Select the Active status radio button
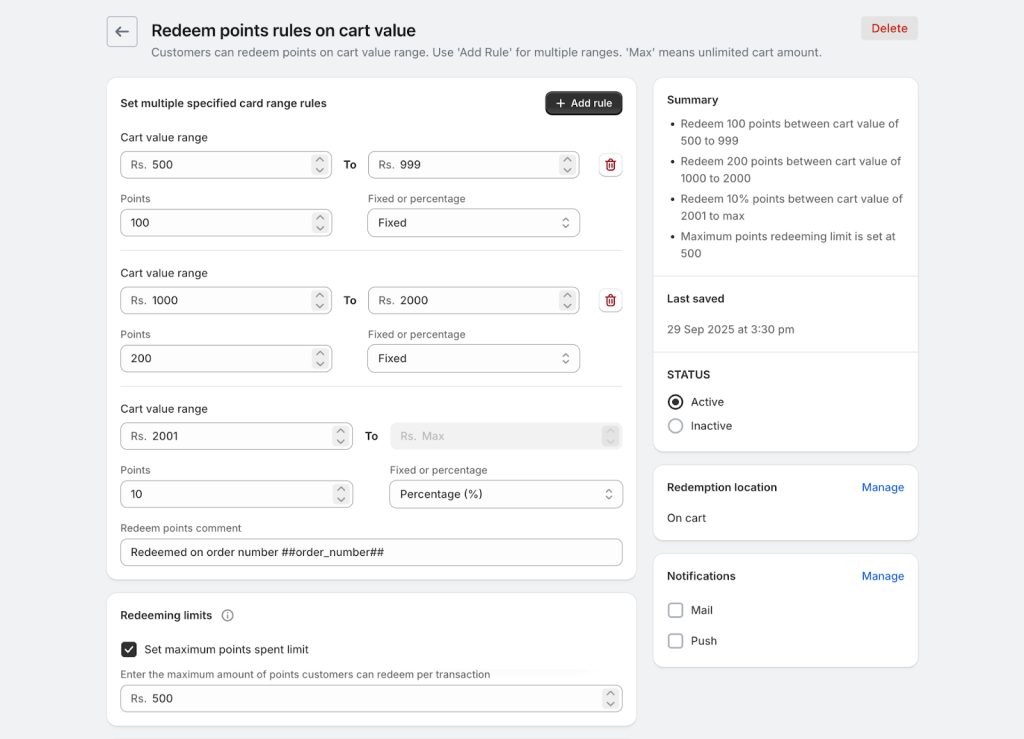 (x=676, y=402)
